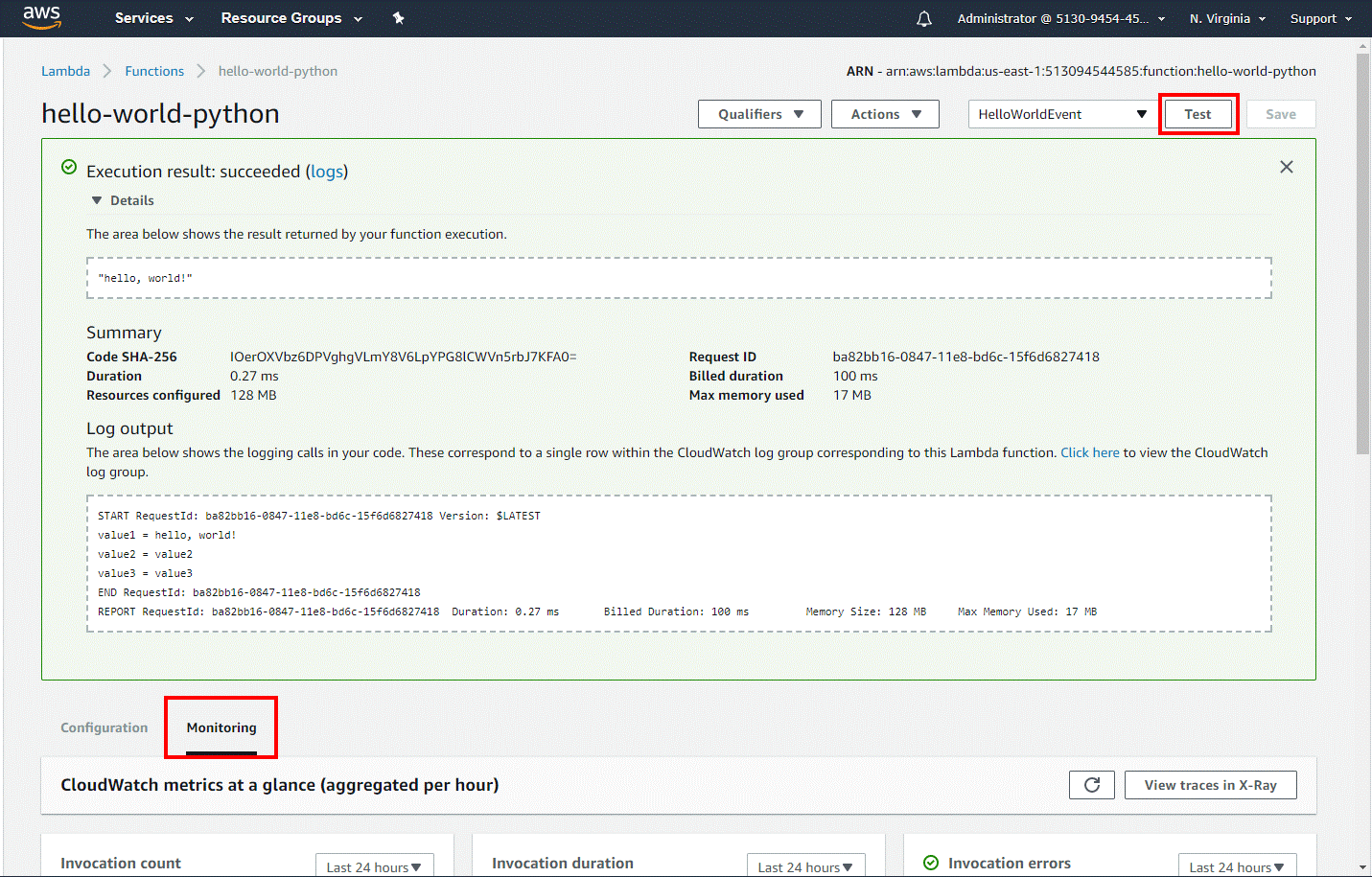Click the hello-world-python breadcrumb text
Screen dimensions: 1372x877
[278, 71]
